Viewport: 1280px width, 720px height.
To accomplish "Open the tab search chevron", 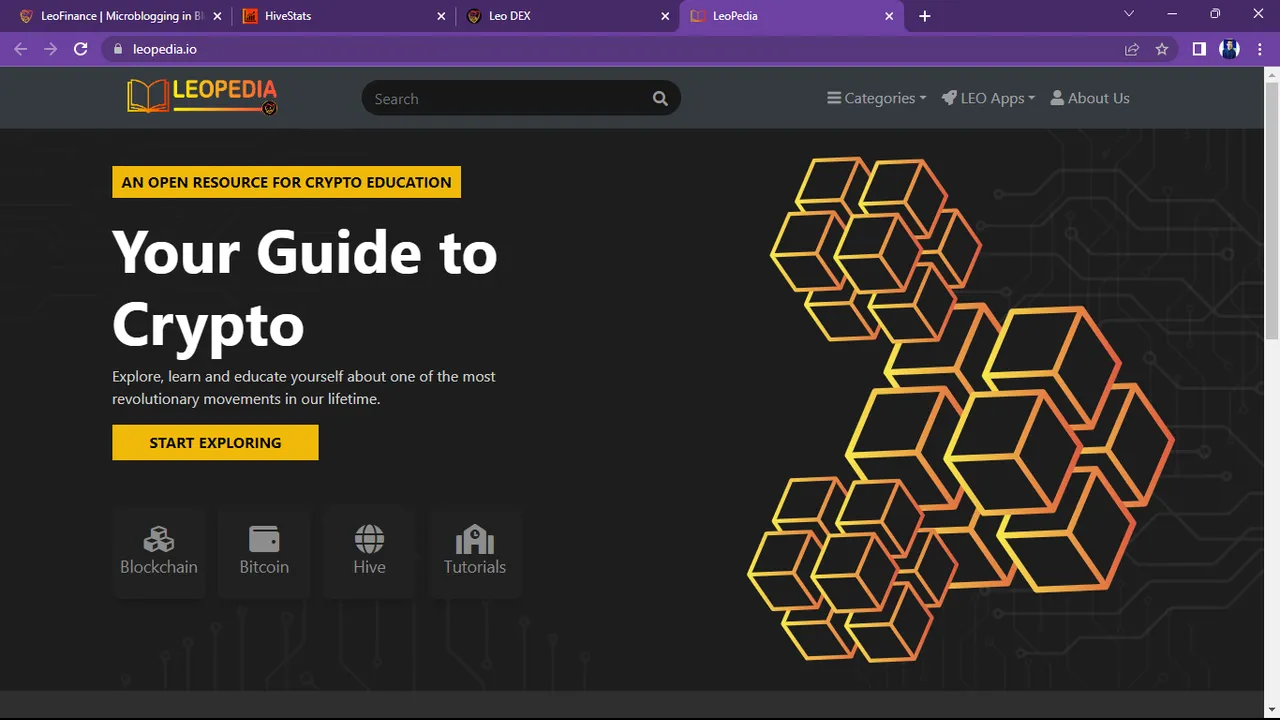I will tap(1129, 14).
